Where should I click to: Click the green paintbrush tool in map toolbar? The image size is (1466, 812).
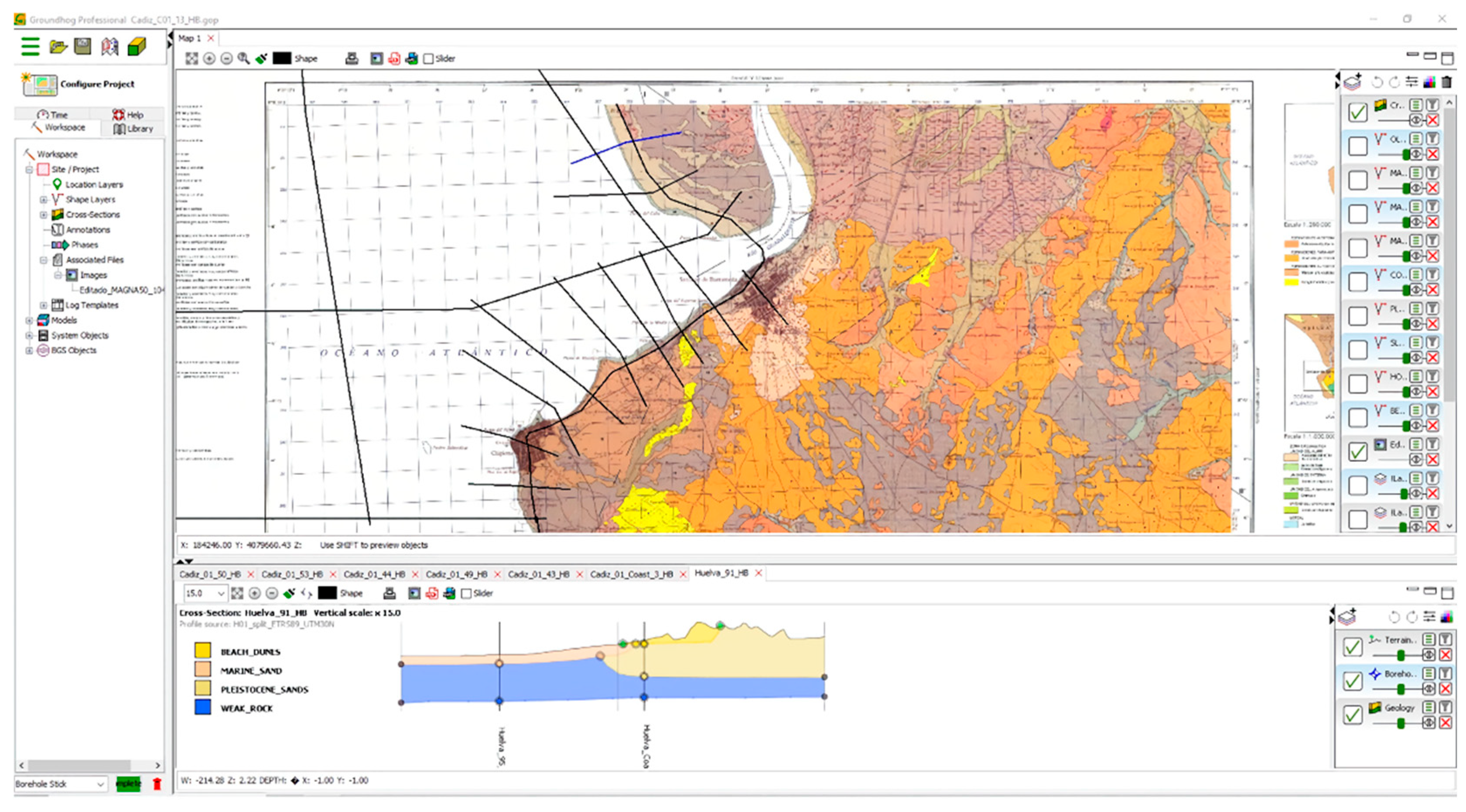[261, 58]
